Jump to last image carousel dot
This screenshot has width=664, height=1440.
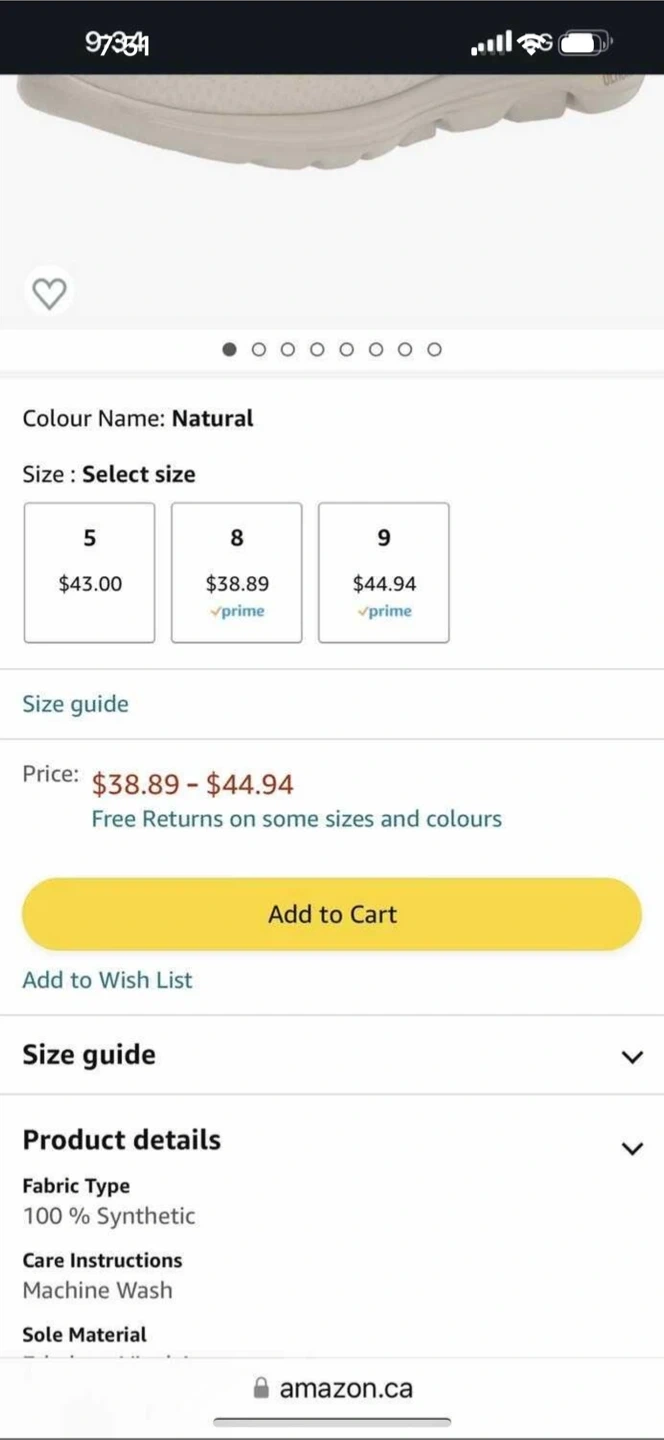[x=434, y=349]
